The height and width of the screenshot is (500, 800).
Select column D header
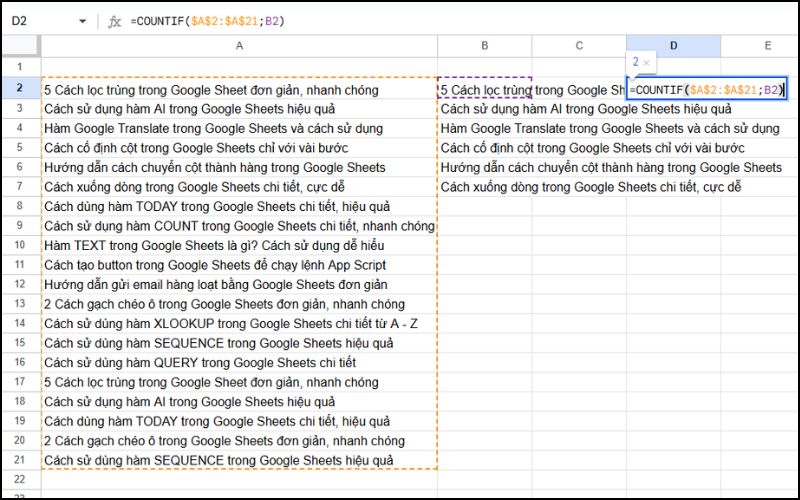673,46
